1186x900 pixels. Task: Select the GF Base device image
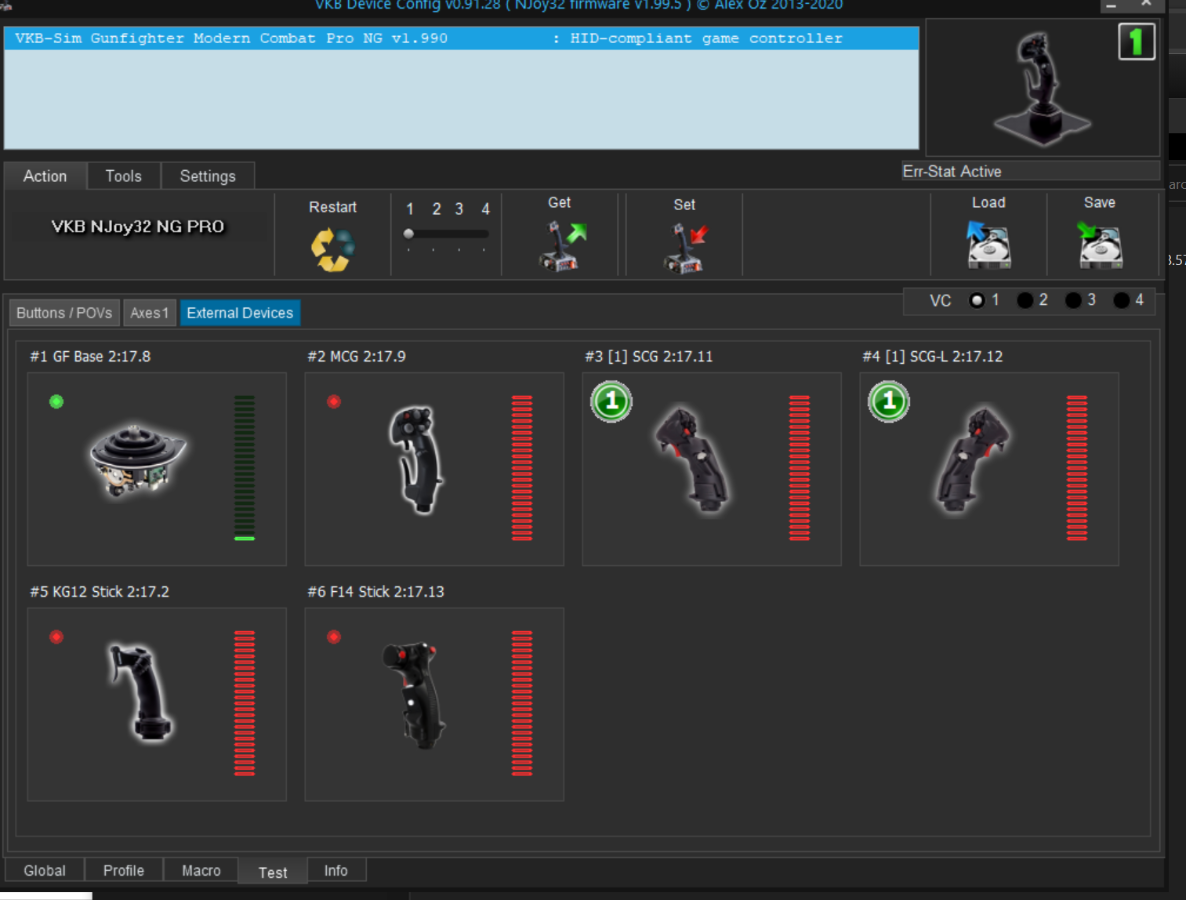[137, 461]
